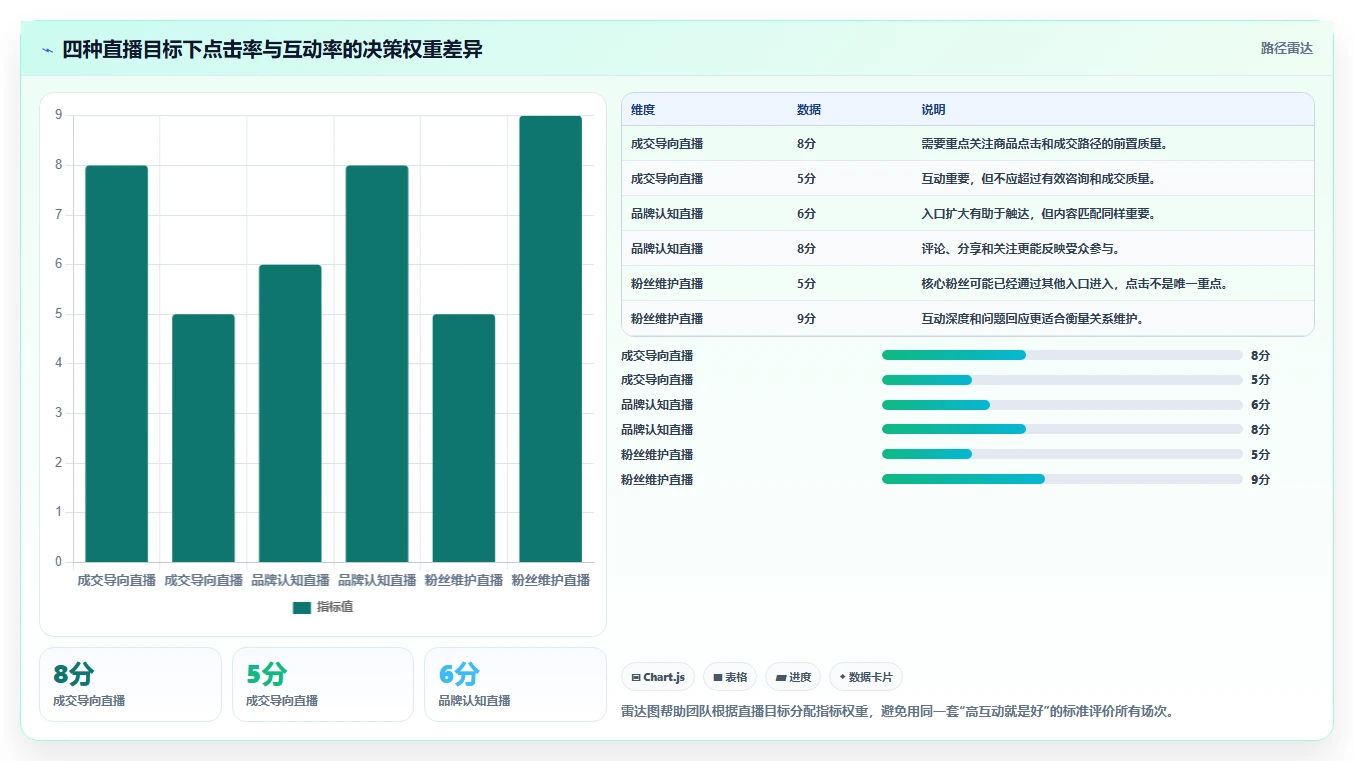Click the 成交导向直播 progress bar showing 5分
Image resolution: width=1354 pixels, height=761 pixels.
tap(1062, 380)
